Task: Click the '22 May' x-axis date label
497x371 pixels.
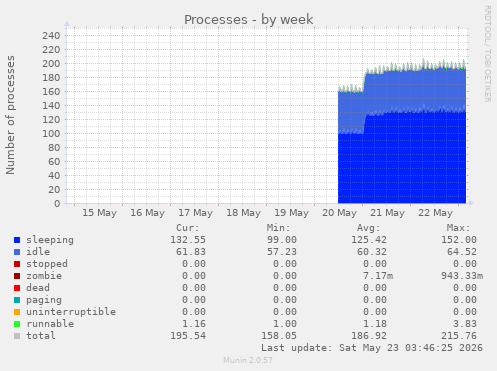Action: [x=435, y=213]
